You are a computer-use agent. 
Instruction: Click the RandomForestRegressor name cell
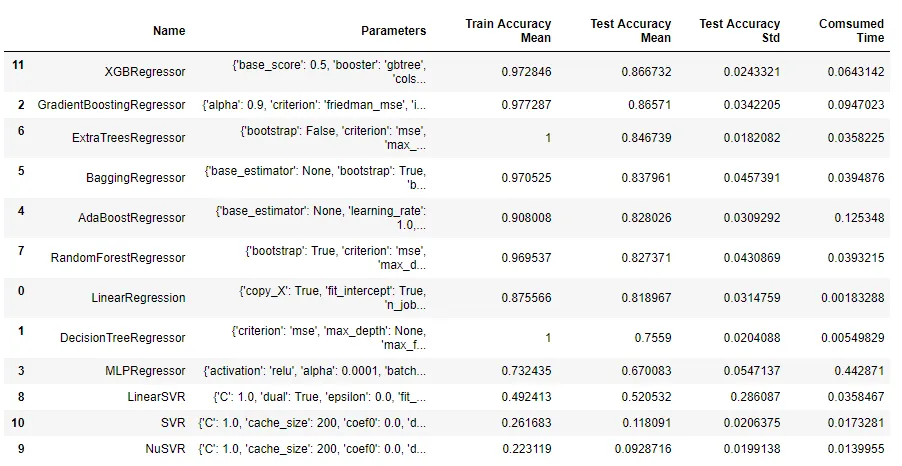point(118,258)
